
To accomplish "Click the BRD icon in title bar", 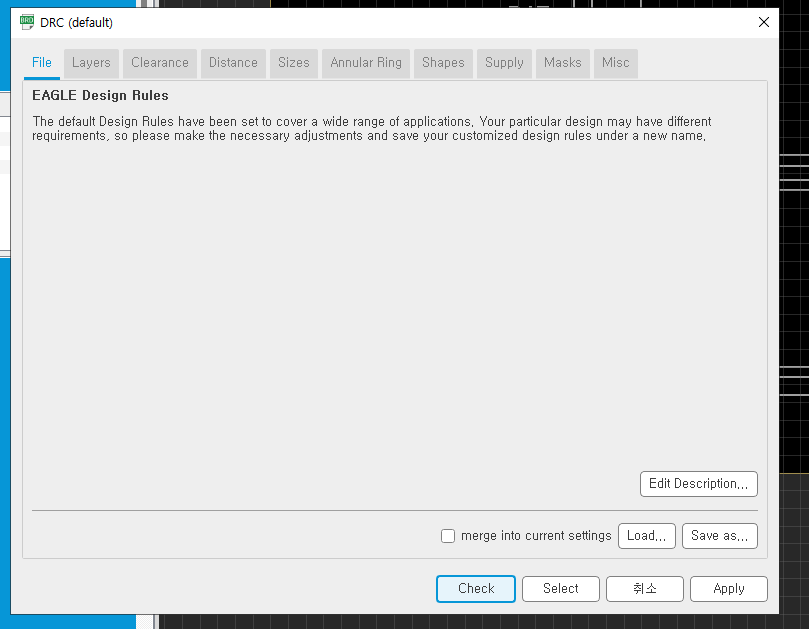I will coord(27,22).
